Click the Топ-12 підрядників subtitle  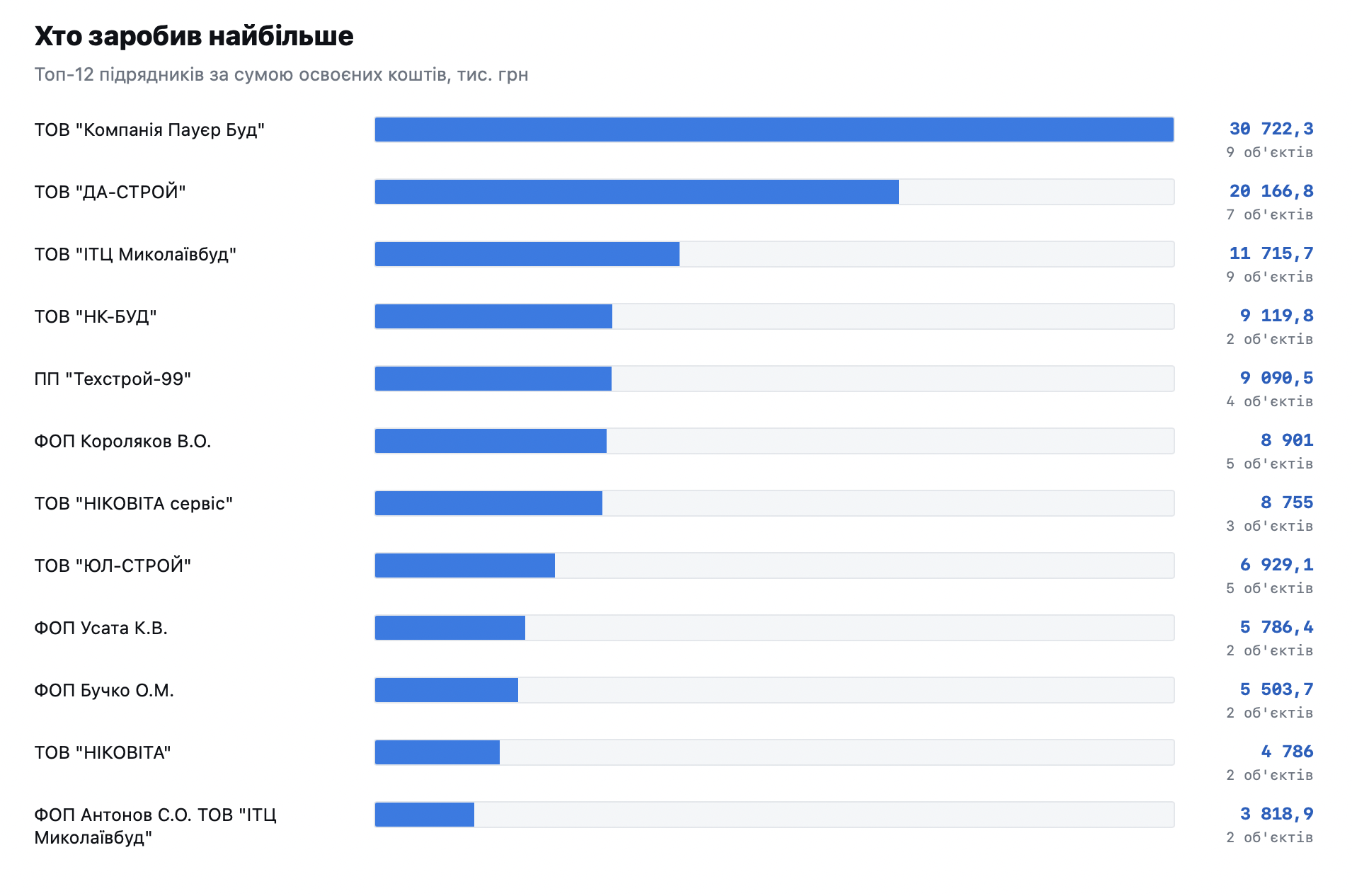(x=282, y=74)
